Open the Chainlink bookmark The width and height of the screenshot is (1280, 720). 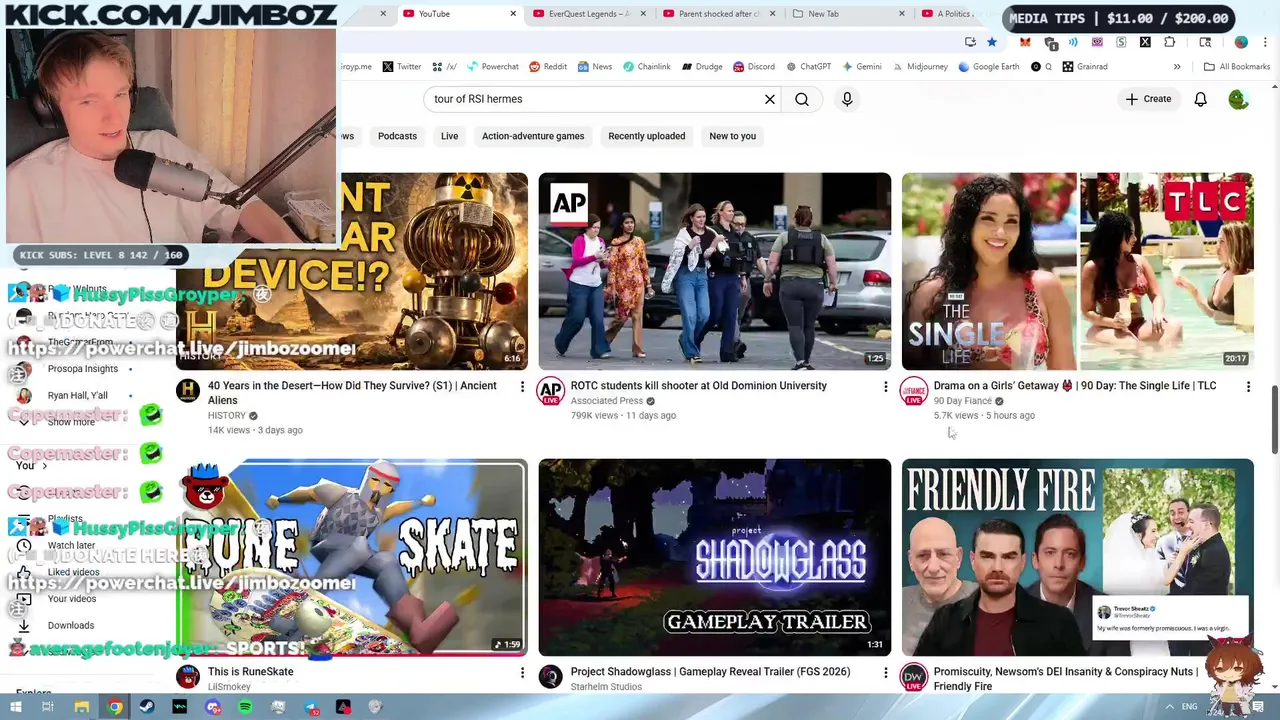point(646,67)
